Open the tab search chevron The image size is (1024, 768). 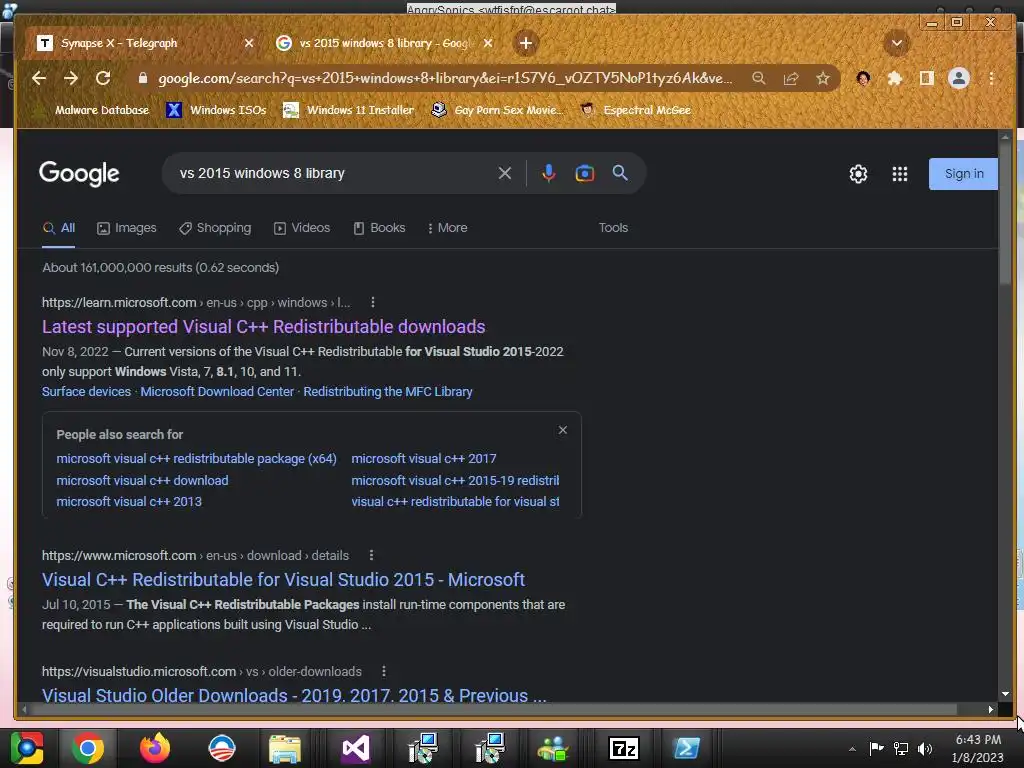(897, 43)
